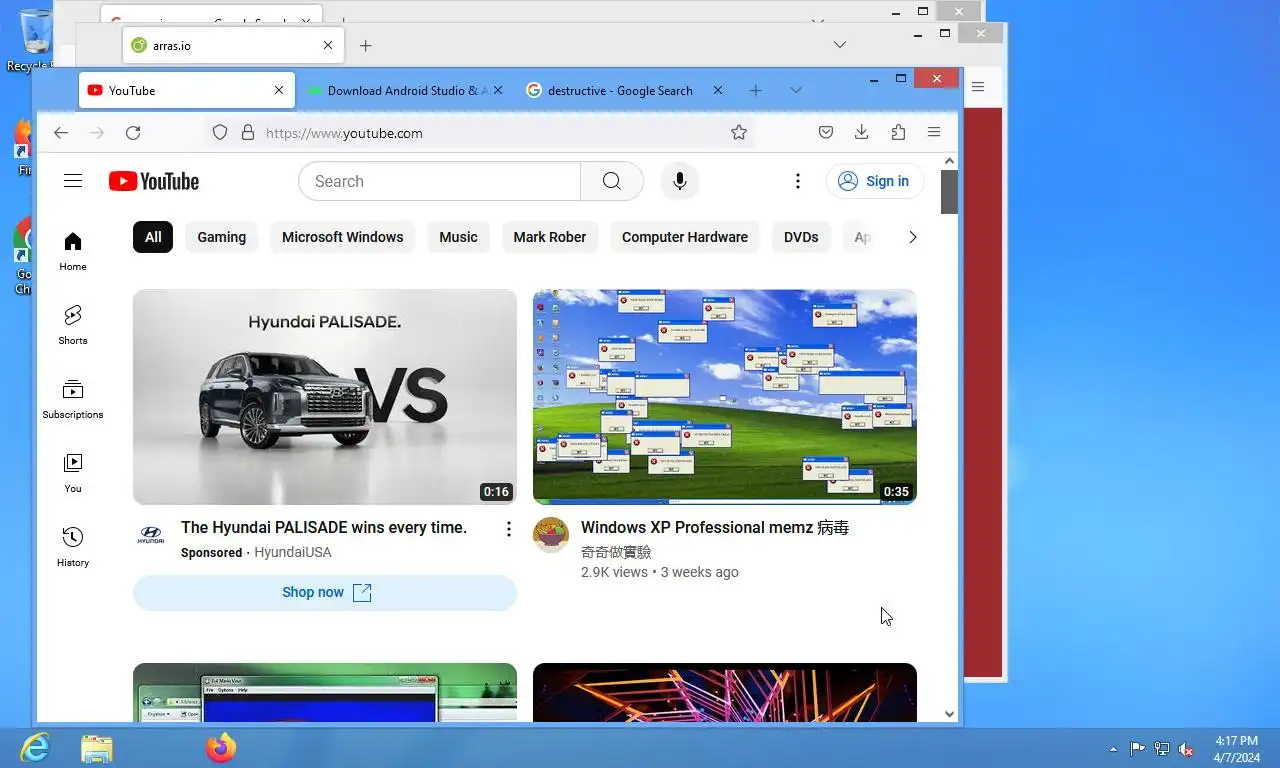Open Firefox downloads panel

point(862,133)
